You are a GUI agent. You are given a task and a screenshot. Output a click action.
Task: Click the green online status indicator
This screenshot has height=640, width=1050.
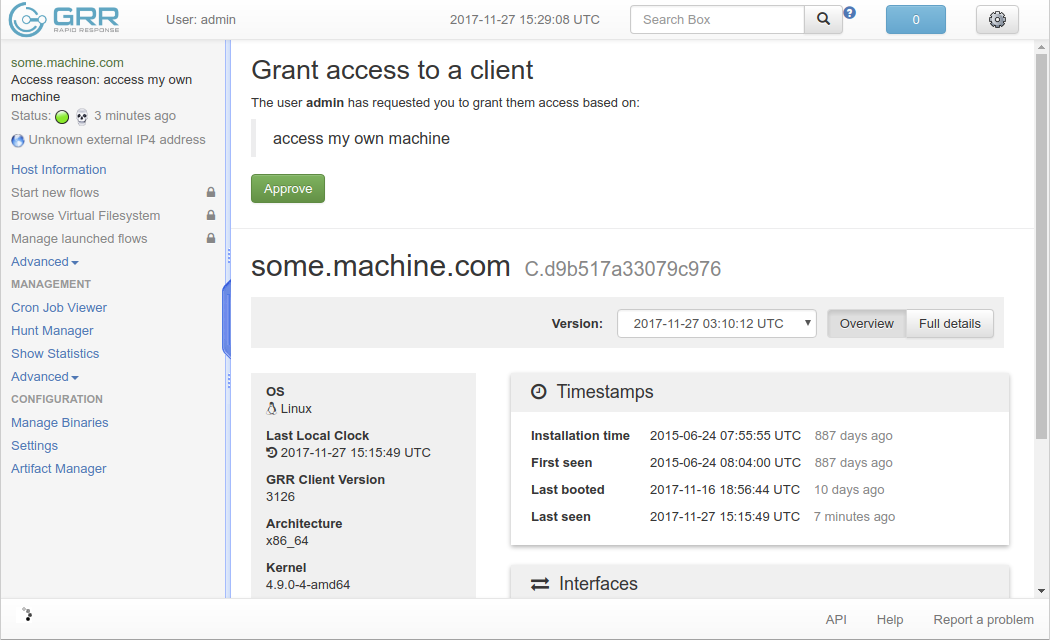62,116
